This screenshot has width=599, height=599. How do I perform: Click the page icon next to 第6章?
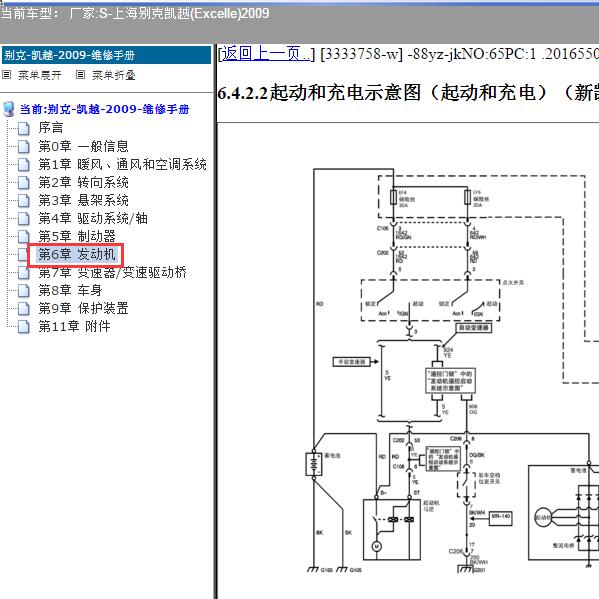(24, 255)
